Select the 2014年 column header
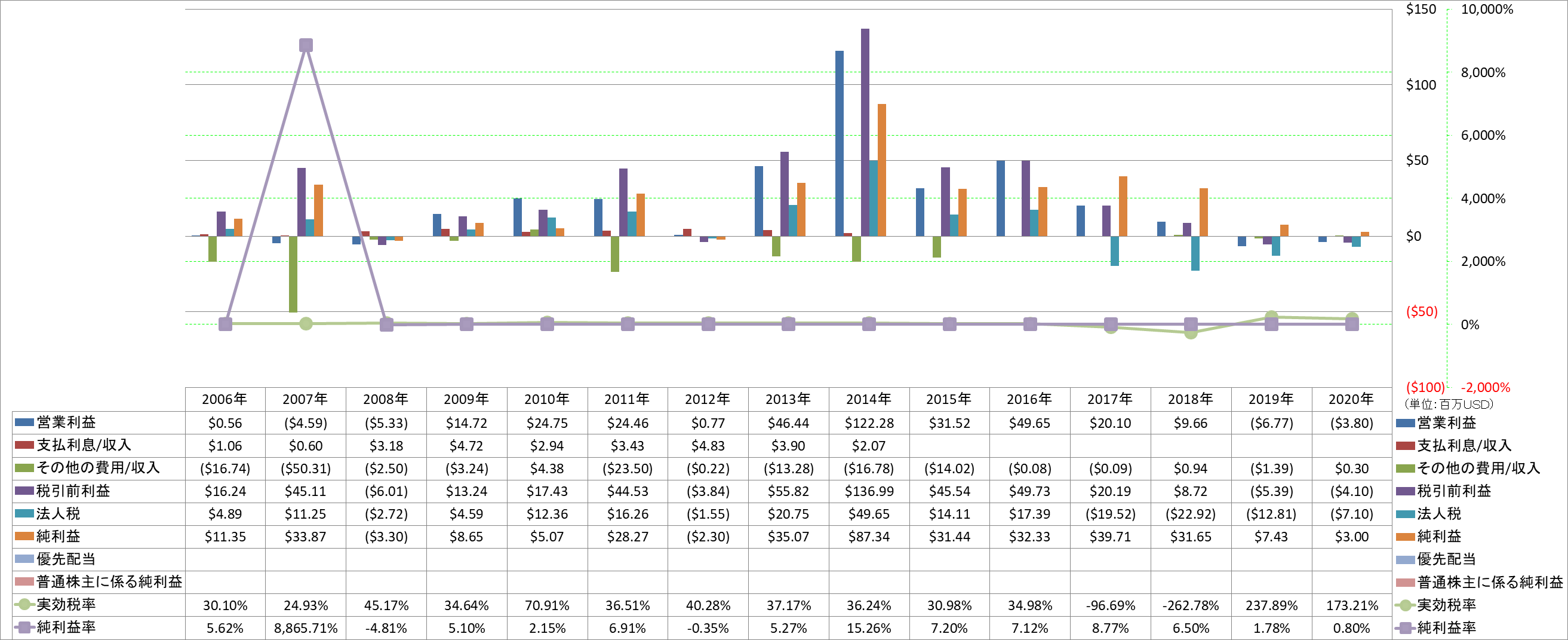 point(869,399)
